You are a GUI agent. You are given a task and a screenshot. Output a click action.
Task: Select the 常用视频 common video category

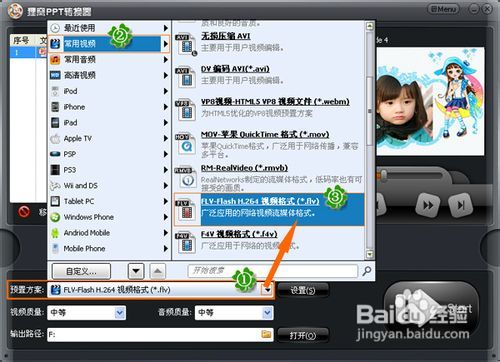[x=109, y=44]
